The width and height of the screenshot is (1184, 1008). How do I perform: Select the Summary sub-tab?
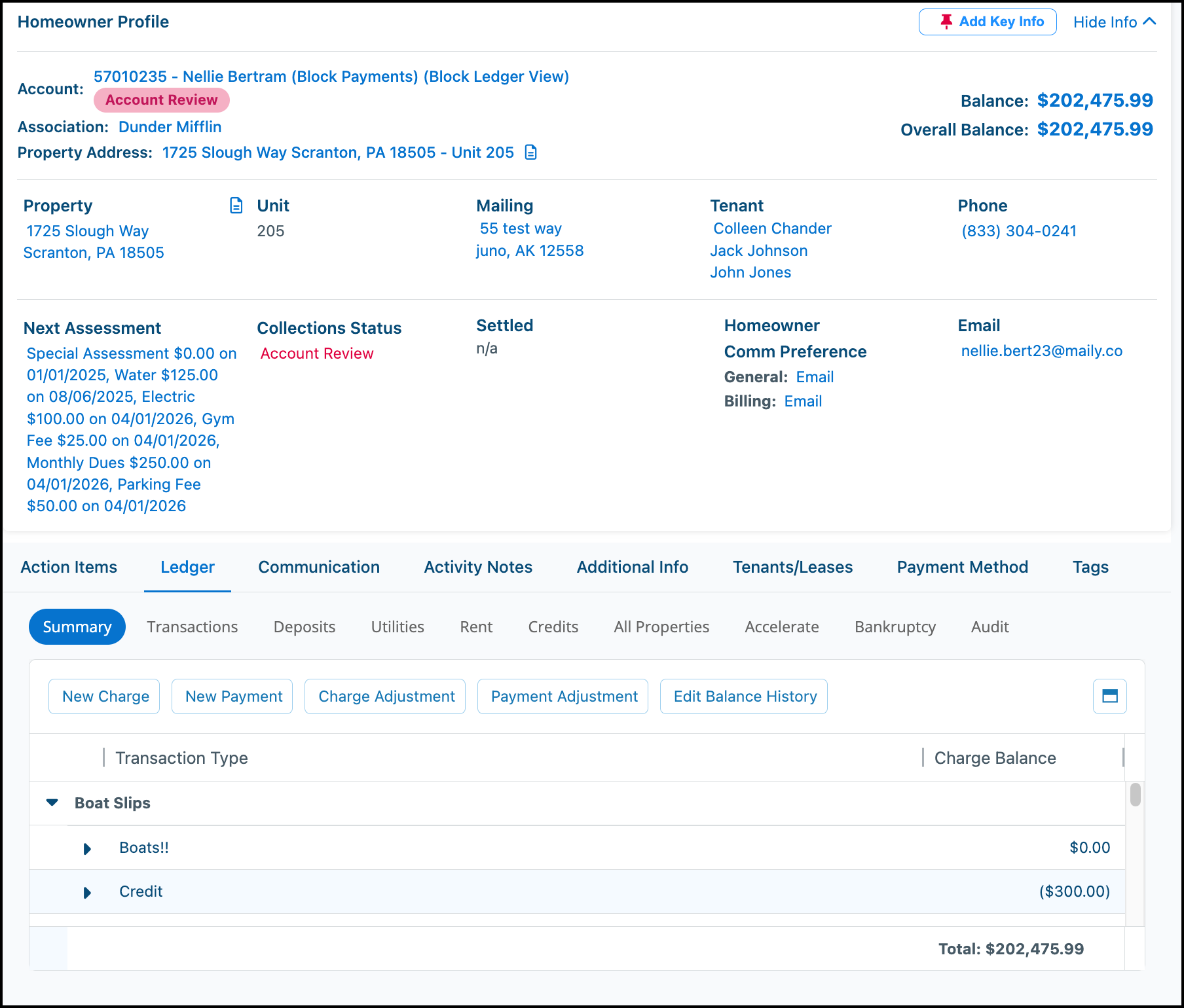click(77, 627)
